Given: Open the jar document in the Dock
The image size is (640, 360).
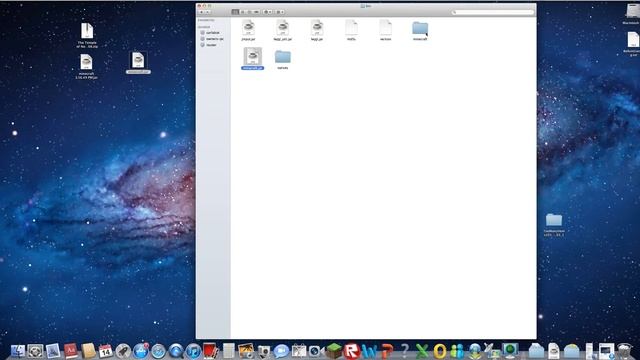Looking at the screenshot, I should 554,351.
